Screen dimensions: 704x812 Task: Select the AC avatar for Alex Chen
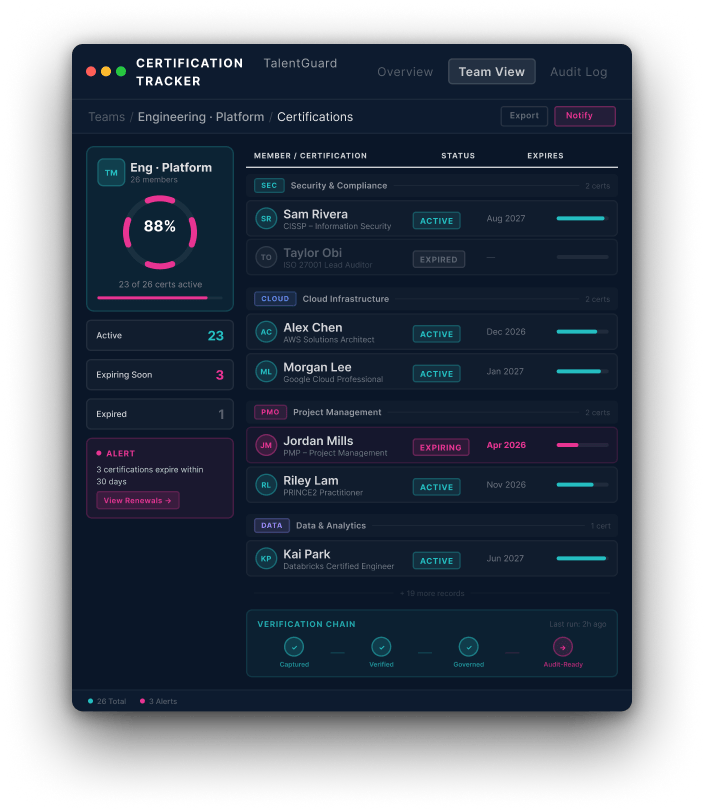click(x=266, y=333)
